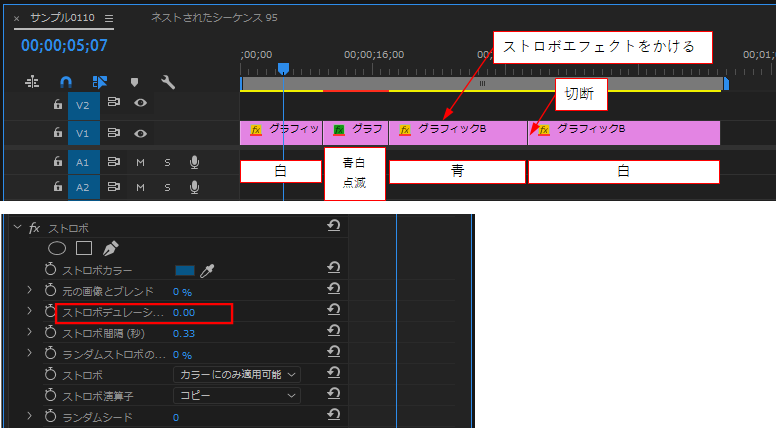776x428 pixels.
Task: Click the 元の画像とブレンド 0 % value
Action: (182, 292)
